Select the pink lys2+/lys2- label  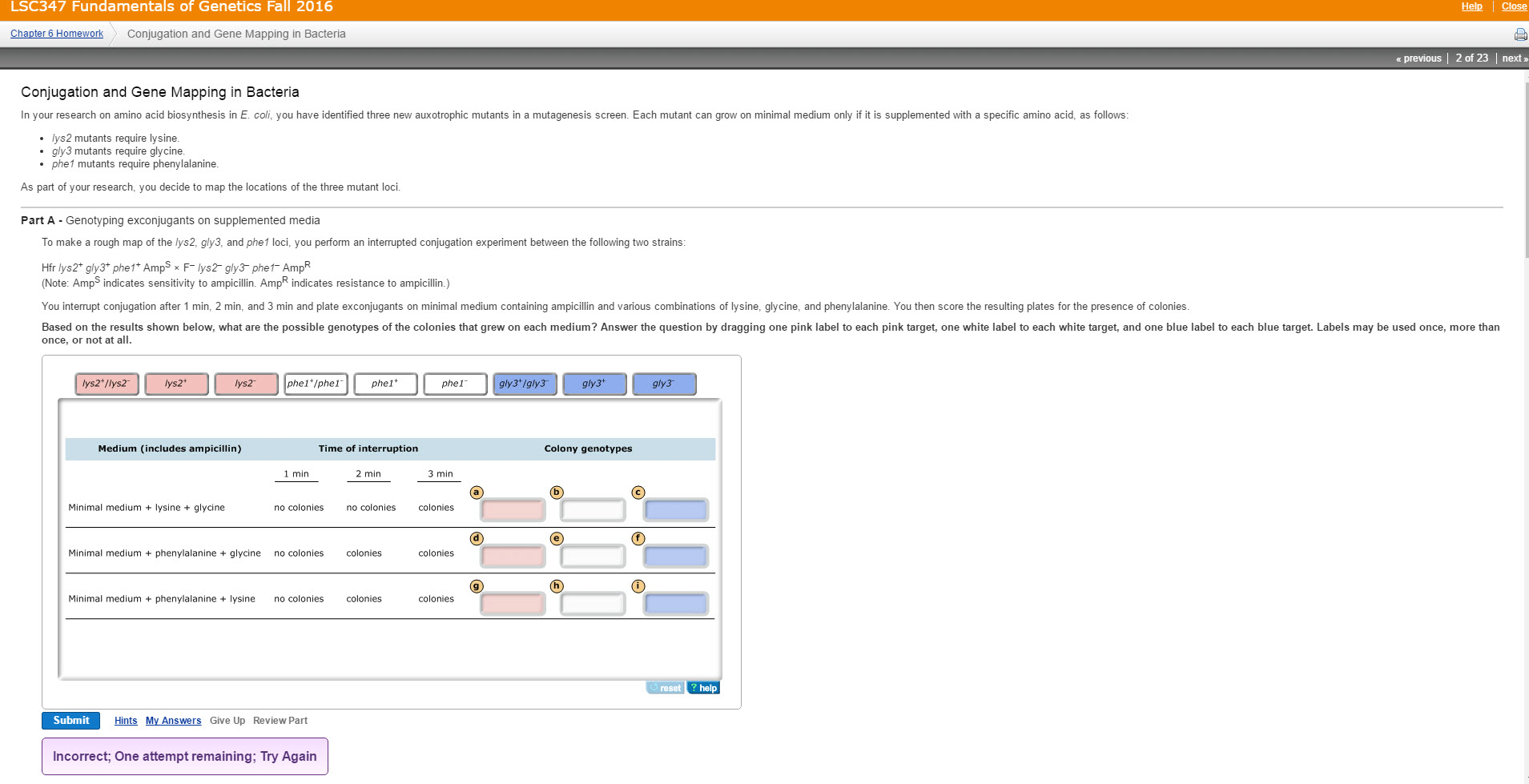(107, 384)
